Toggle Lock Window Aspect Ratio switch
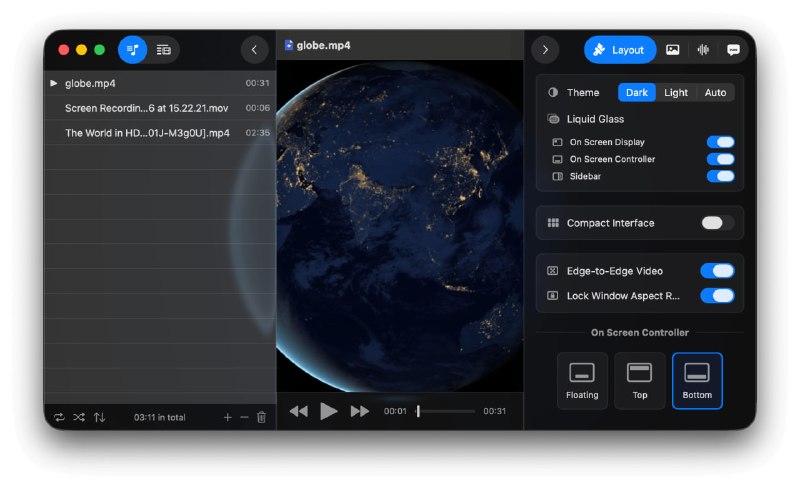The image size is (800, 488). (x=718, y=296)
